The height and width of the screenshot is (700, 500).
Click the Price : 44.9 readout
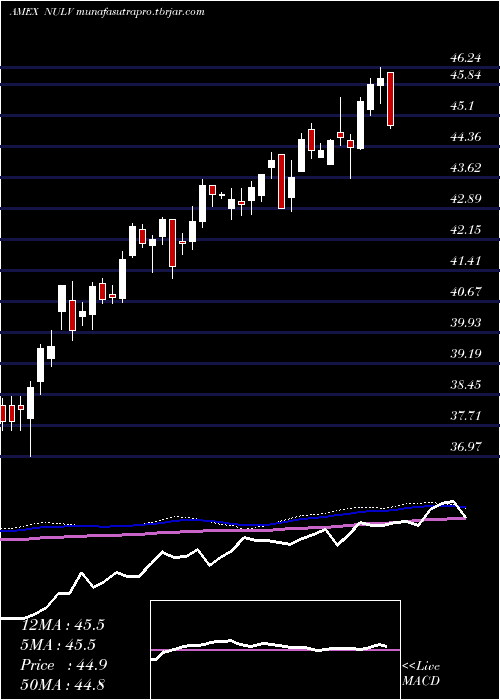pyautogui.click(x=63, y=665)
